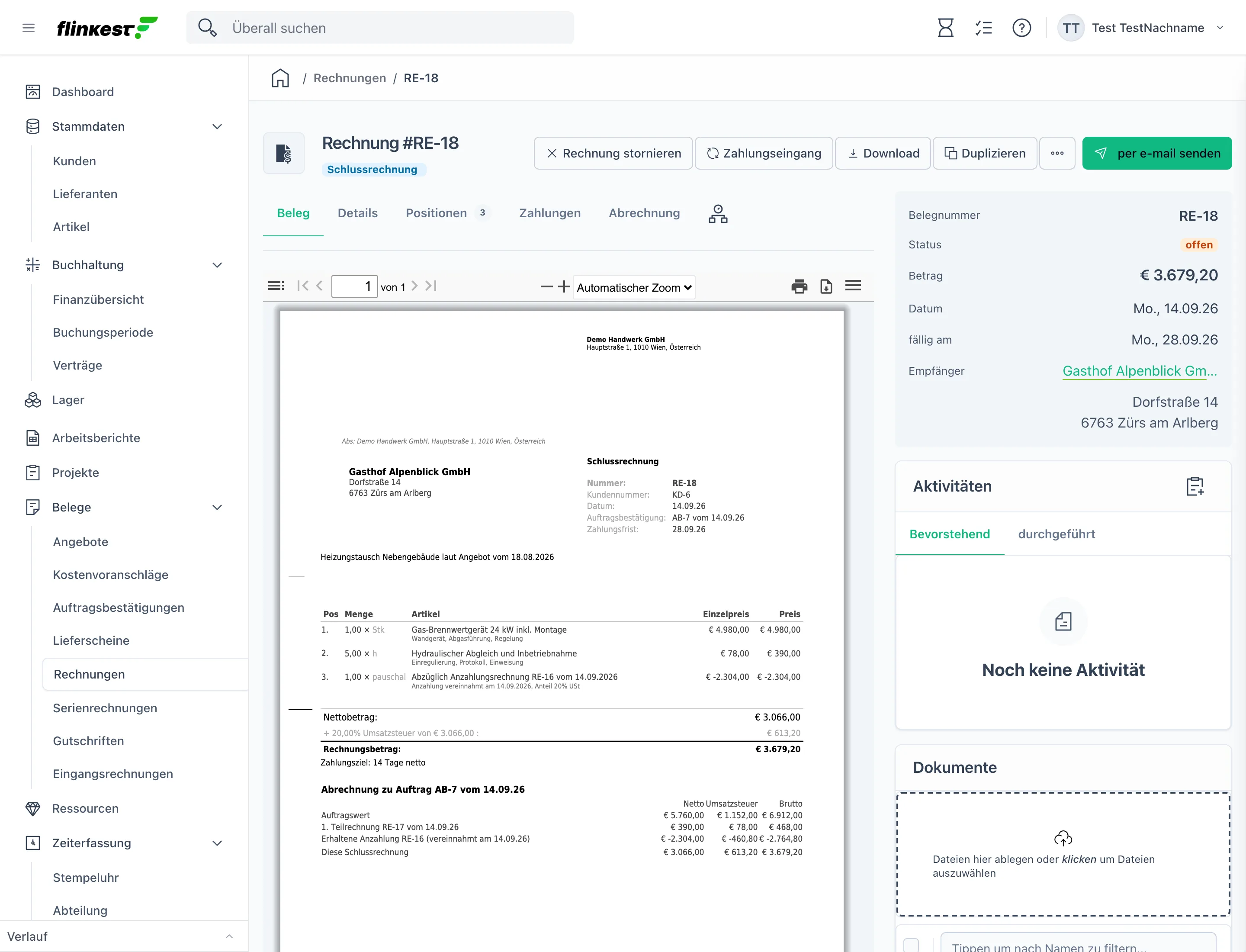Duplicate the invoice with Duplizieren
The image size is (1246, 952).
pyautogui.click(x=985, y=153)
